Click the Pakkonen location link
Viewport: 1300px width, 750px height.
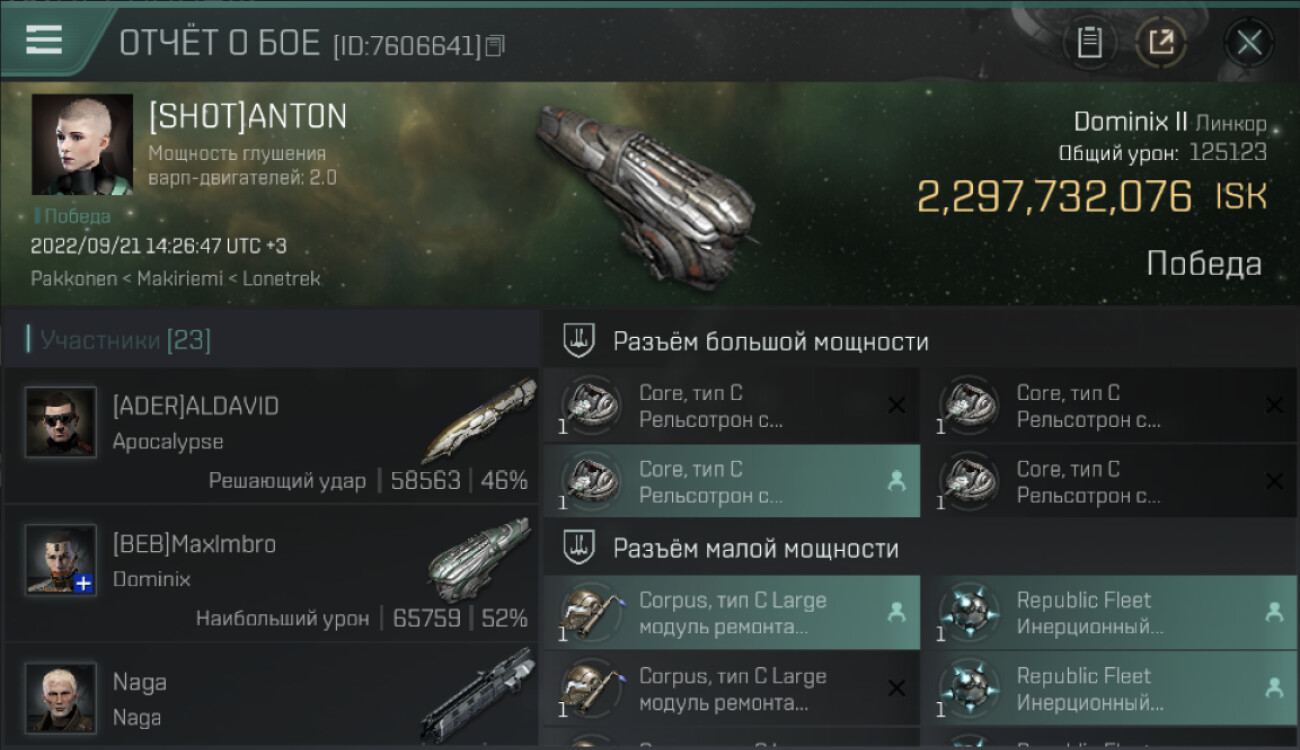click(74, 279)
